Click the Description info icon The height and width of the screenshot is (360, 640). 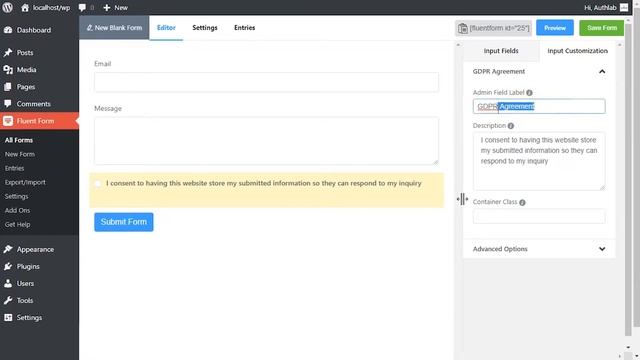[x=511, y=126]
